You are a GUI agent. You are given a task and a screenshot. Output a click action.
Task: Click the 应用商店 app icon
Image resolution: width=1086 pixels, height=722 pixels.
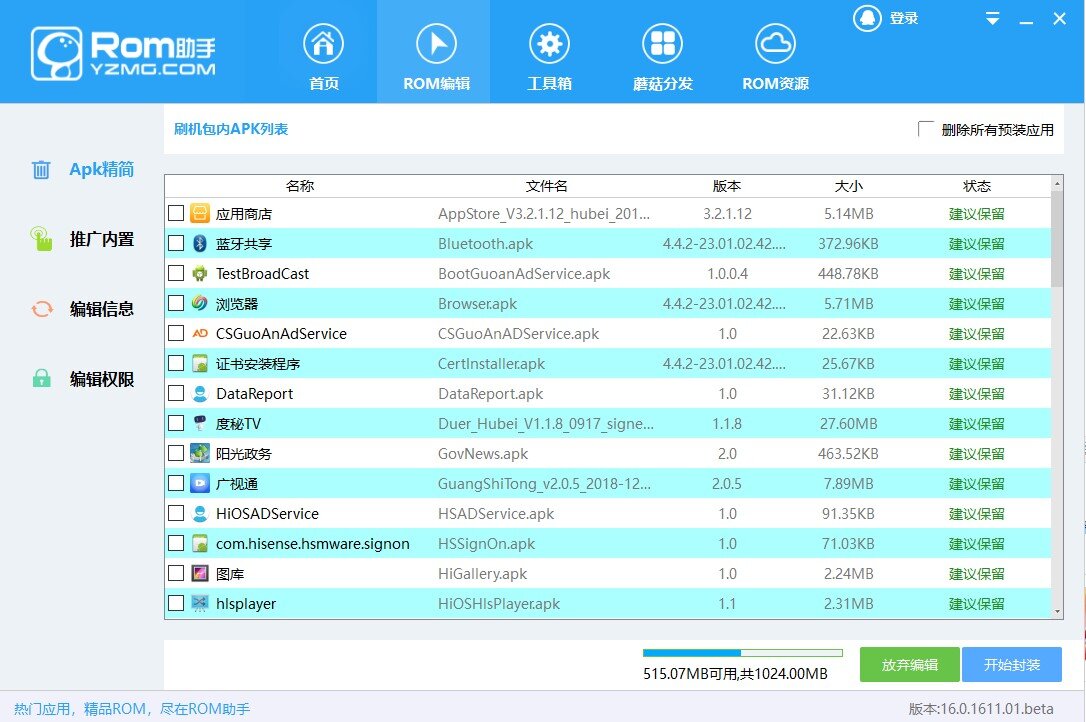[199, 213]
